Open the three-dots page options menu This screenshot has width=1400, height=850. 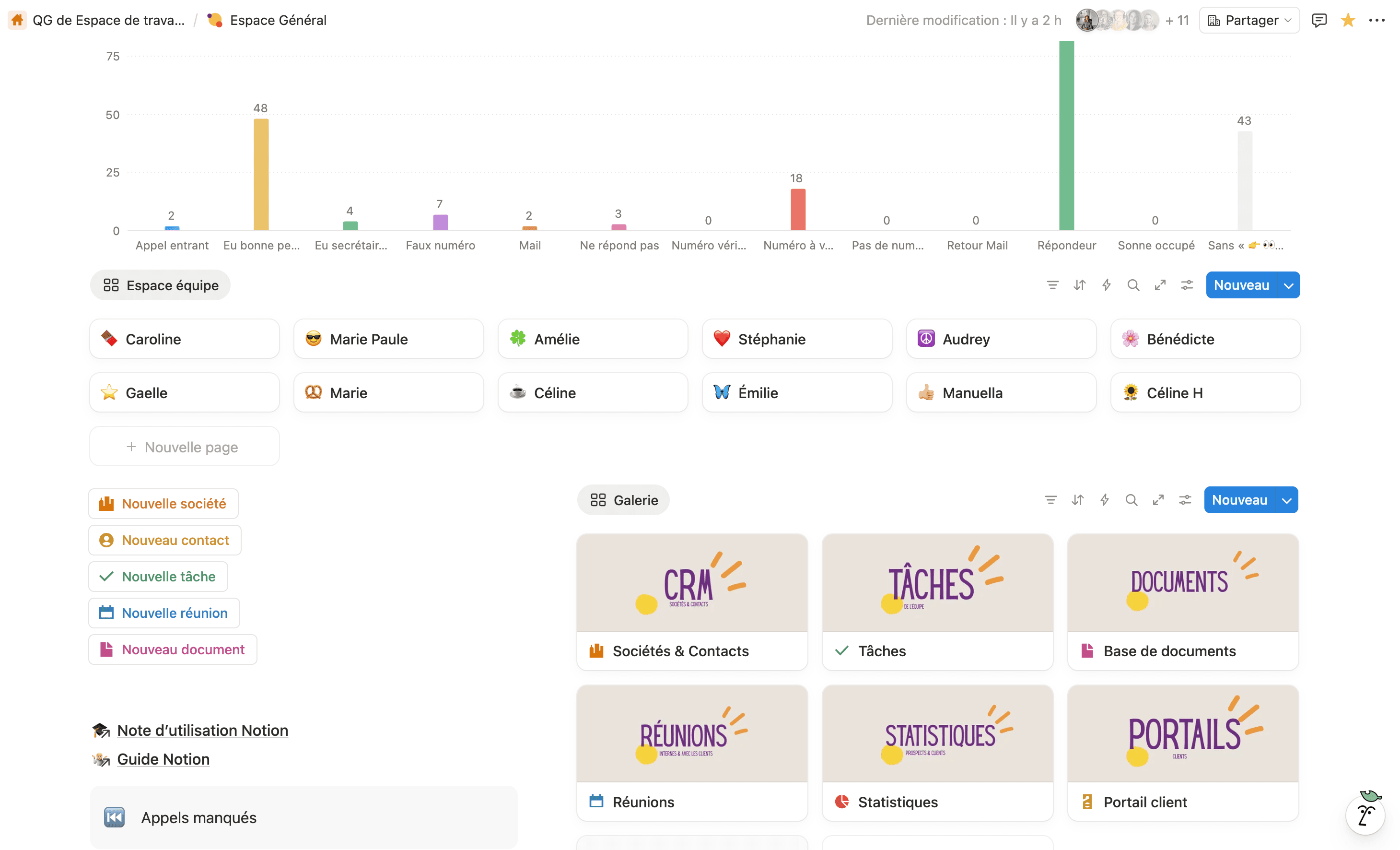1377,21
